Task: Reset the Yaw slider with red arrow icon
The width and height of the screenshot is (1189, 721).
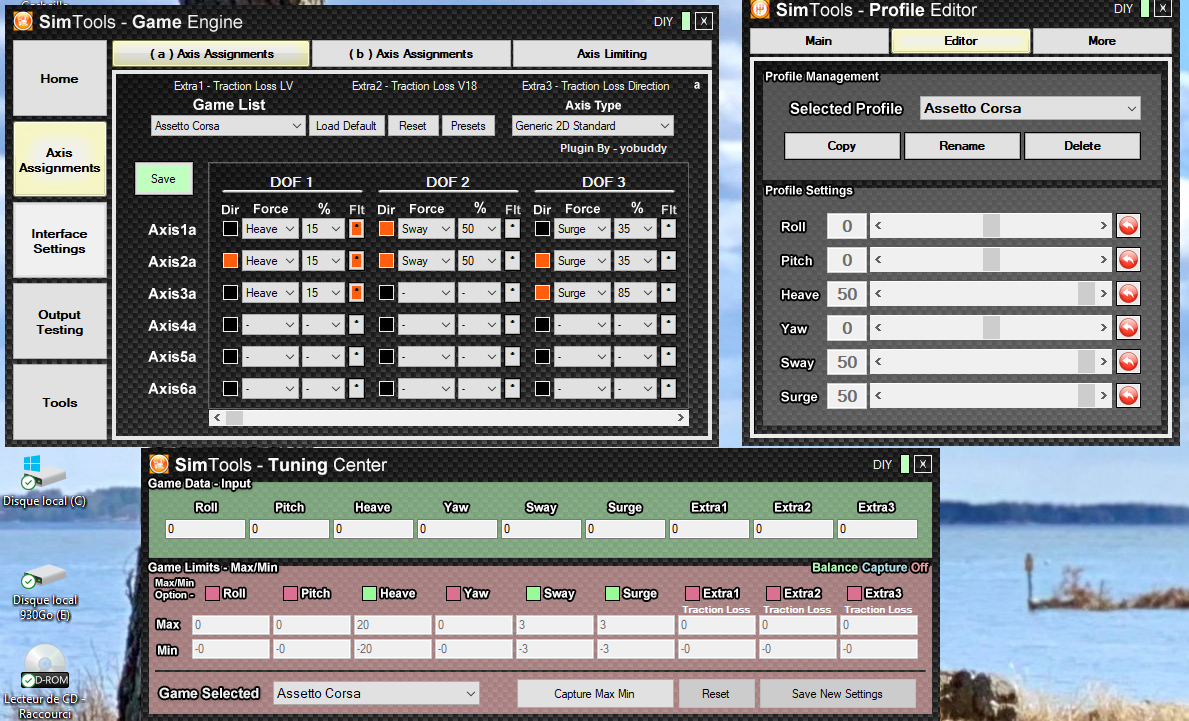Action: pos(1128,328)
